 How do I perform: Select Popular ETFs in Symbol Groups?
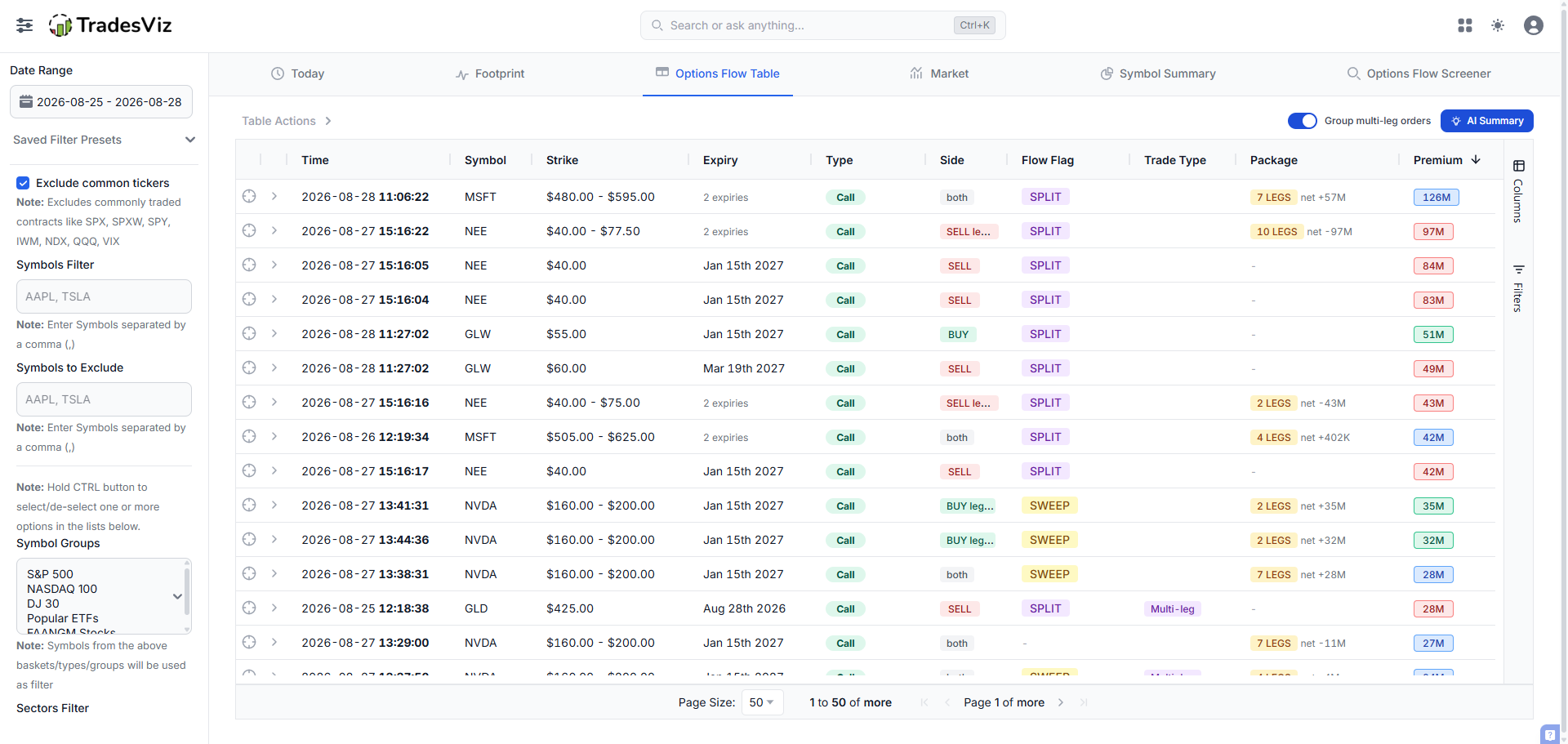tap(63, 618)
